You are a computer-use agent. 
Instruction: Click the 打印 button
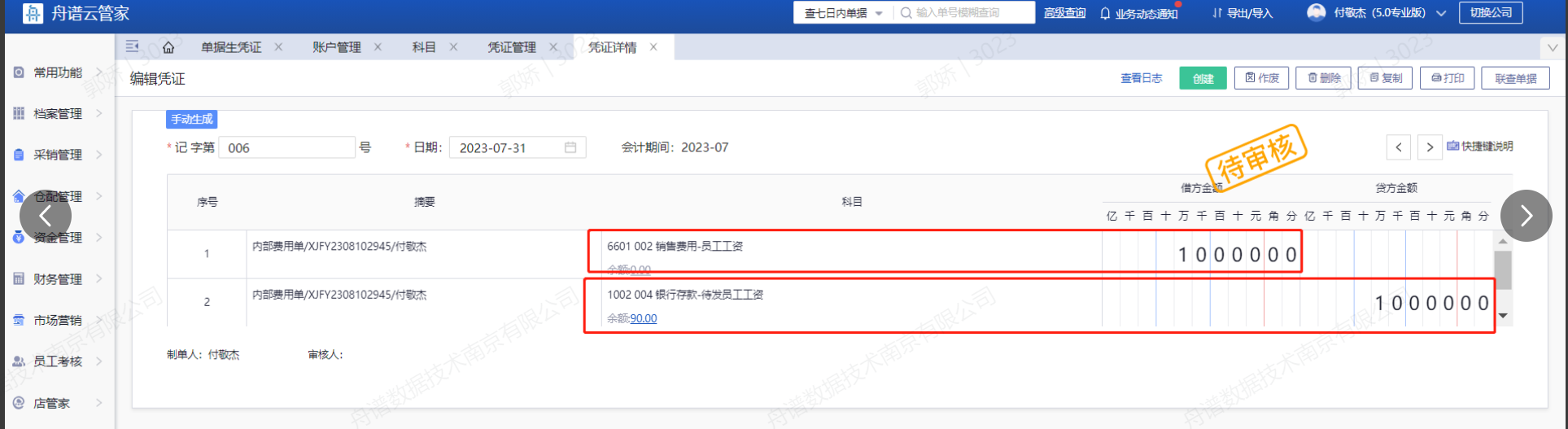(1447, 78)
